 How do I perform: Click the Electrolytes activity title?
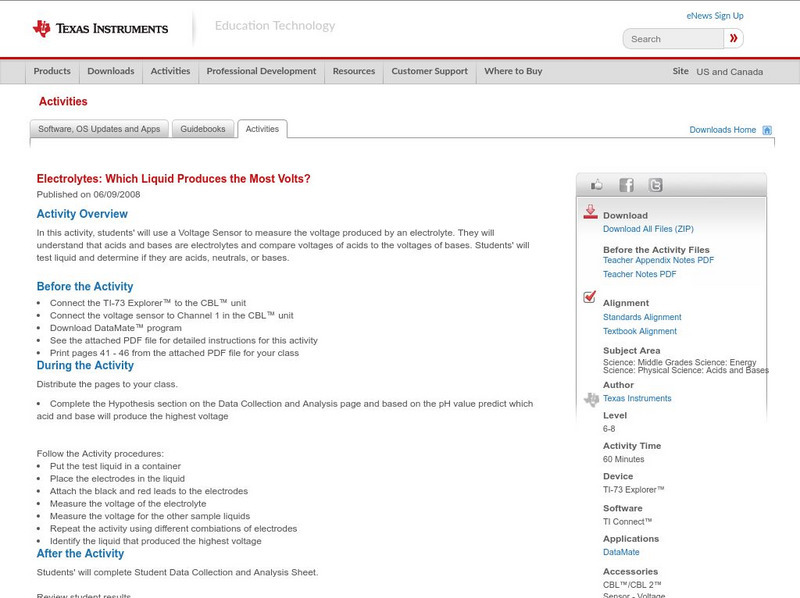[x=173, y=179]
